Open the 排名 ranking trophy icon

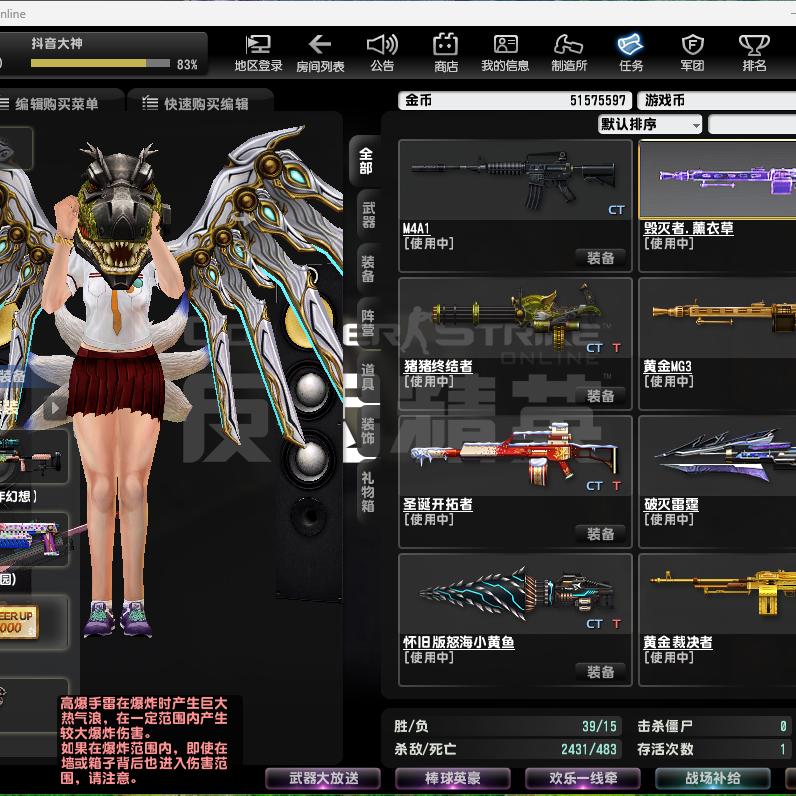click(753, 52)
